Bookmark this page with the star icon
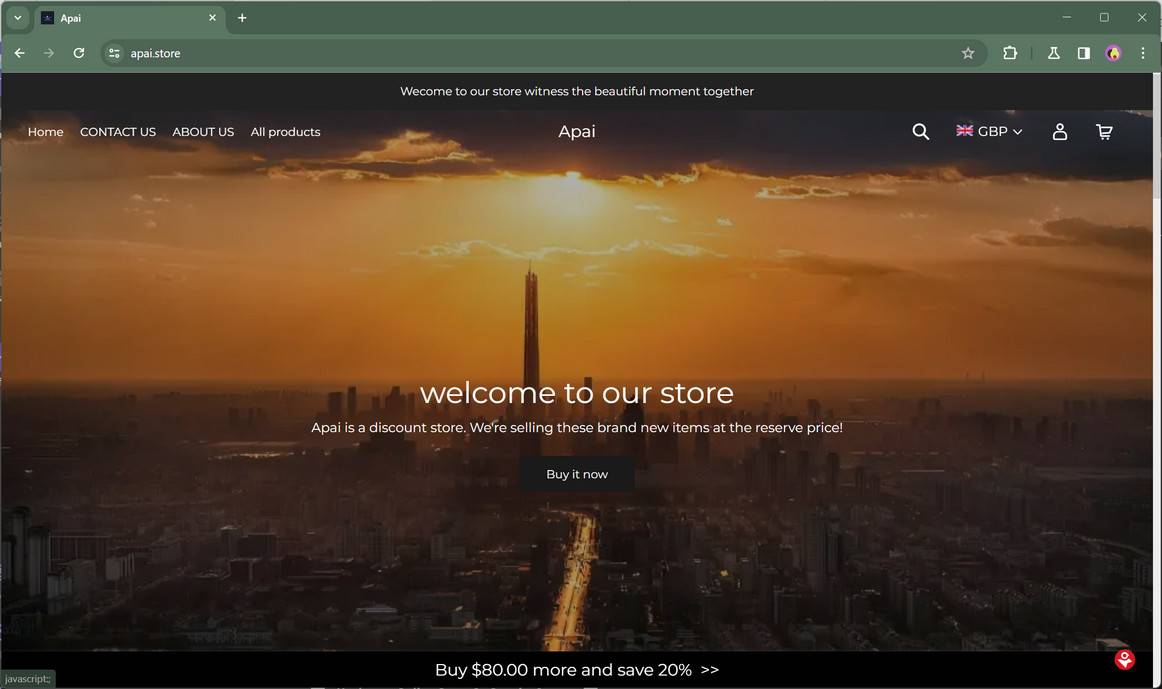 coord(968,53)
